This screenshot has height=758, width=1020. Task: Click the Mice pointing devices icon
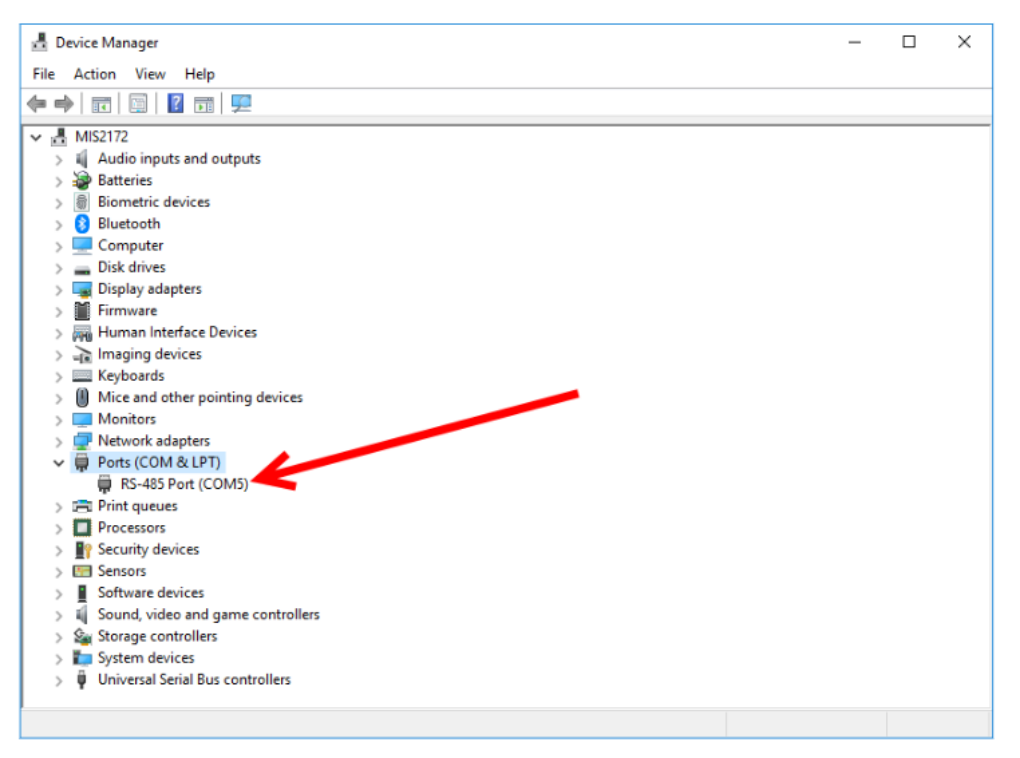point(82,398)
